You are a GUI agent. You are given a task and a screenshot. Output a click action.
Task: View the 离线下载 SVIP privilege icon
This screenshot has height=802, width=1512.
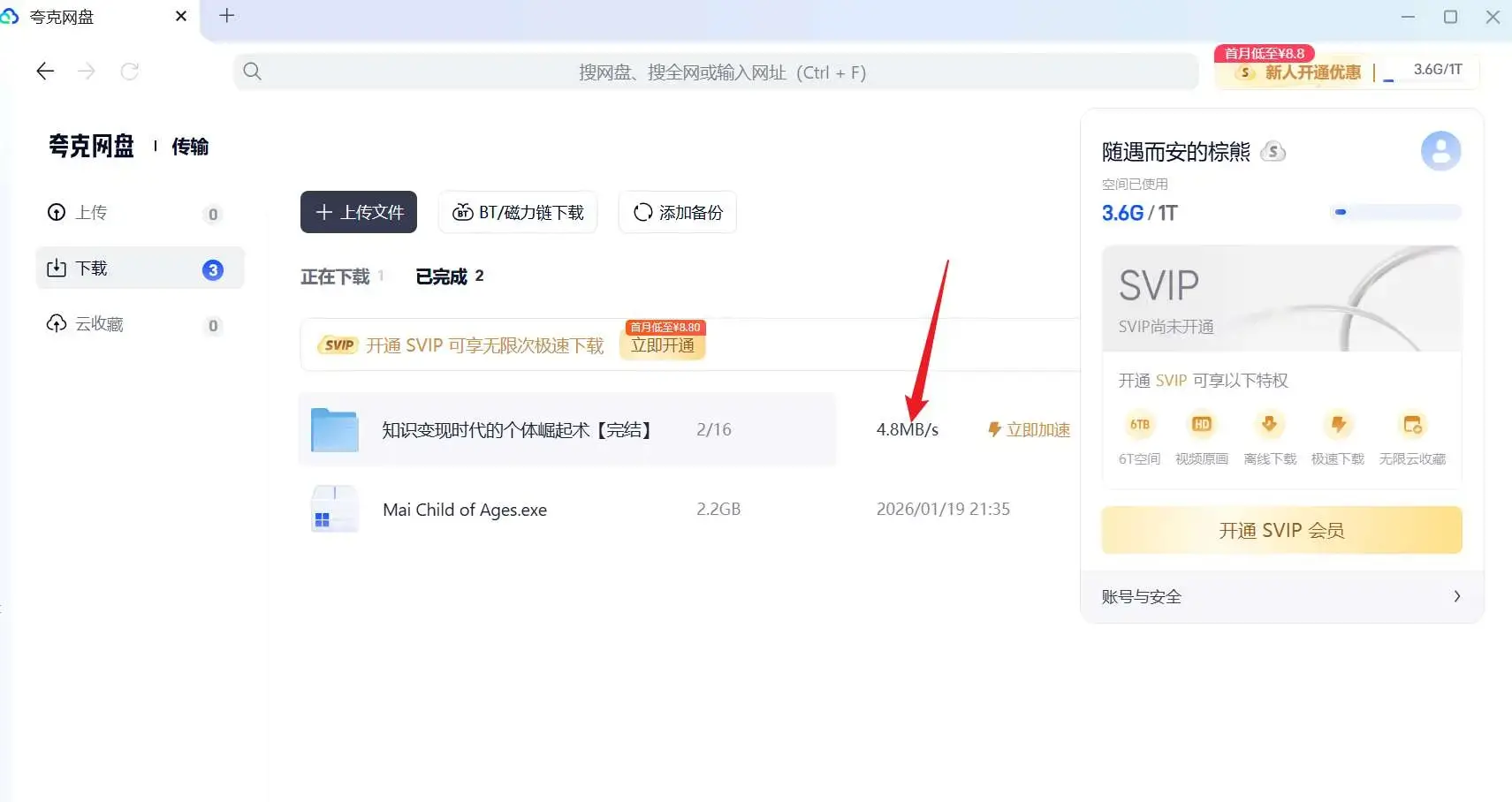coord(1269,426)
